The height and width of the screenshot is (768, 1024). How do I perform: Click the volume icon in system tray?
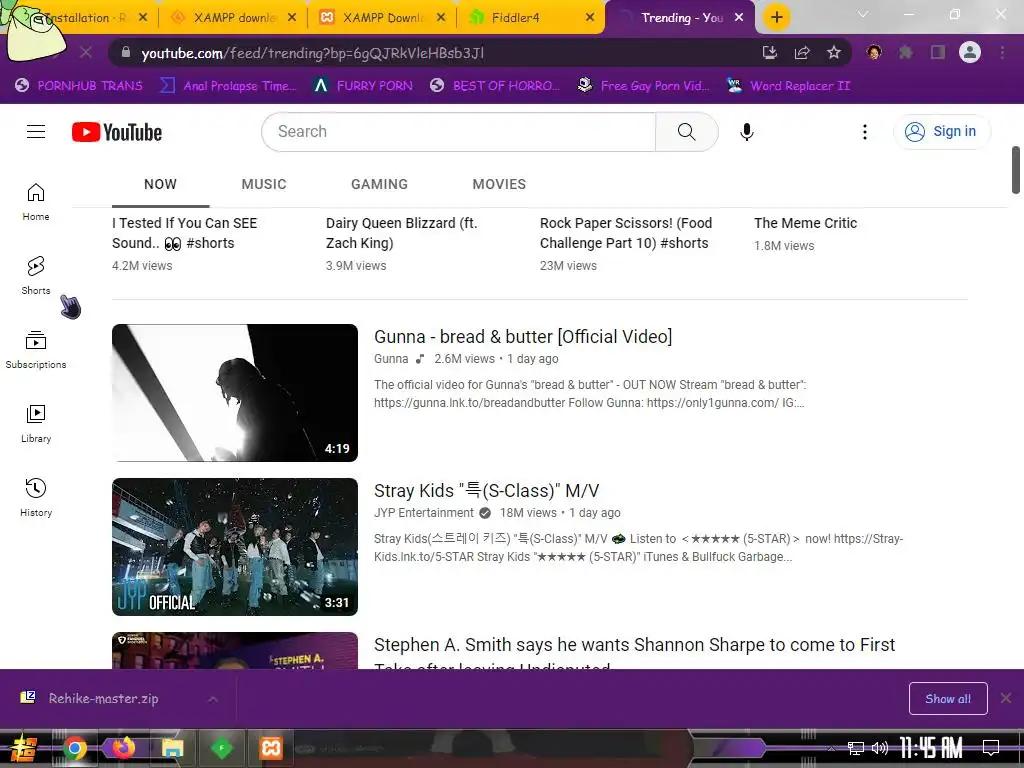(880, 748)
